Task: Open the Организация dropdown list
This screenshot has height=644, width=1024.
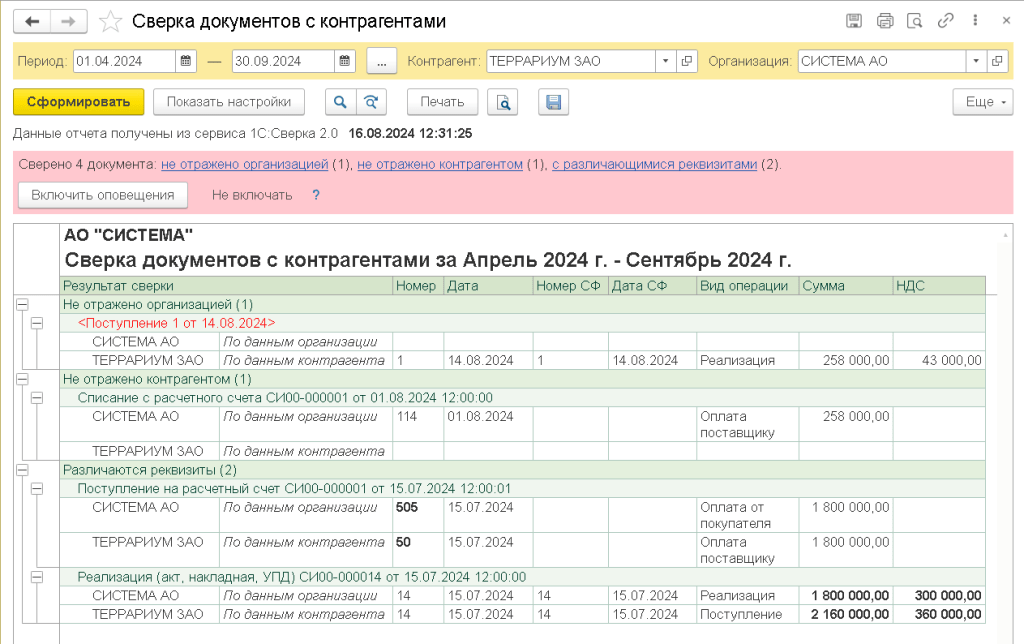Action: click(x=975, y=61)
